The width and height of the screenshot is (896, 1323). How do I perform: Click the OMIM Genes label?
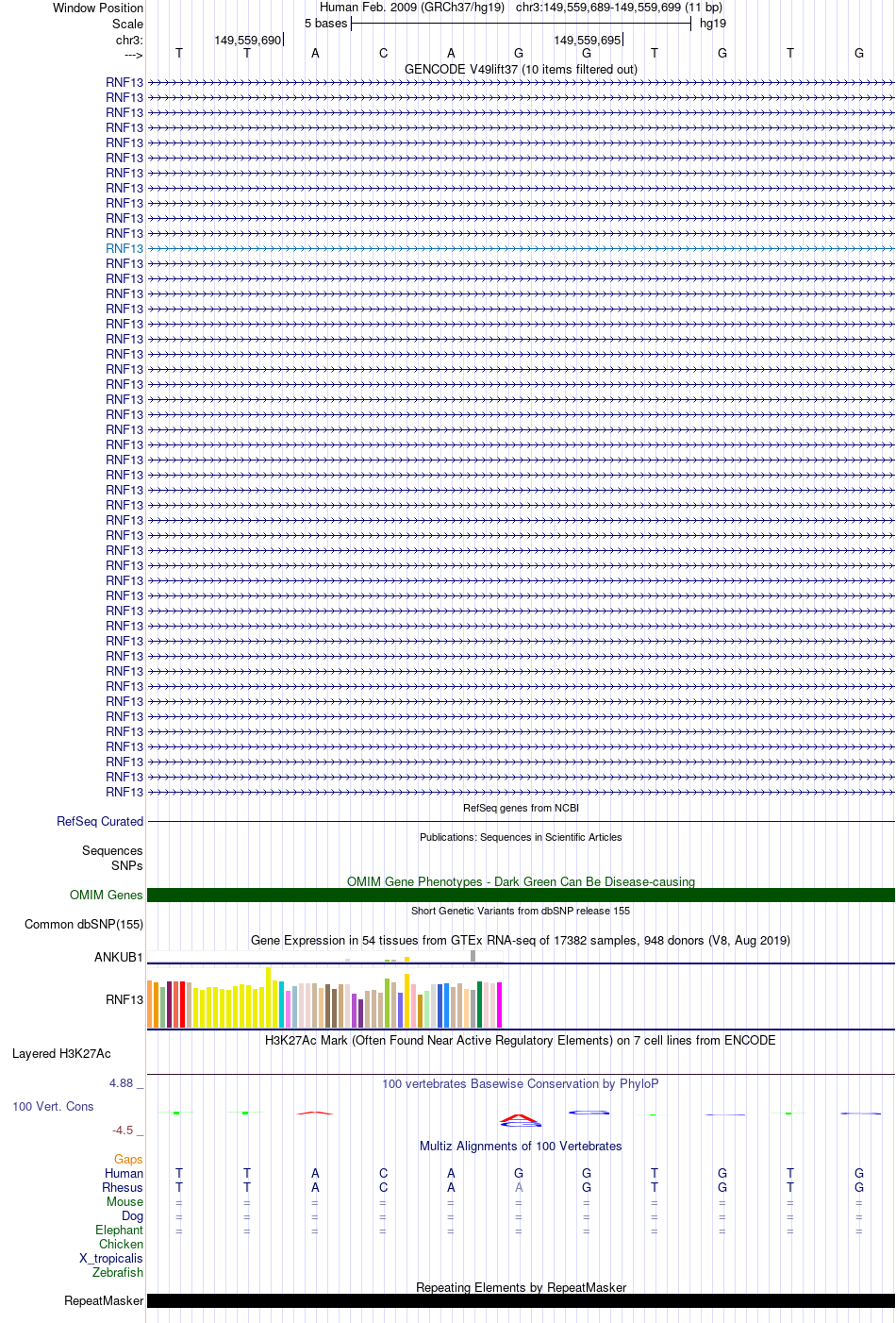(x=107, y=895)
